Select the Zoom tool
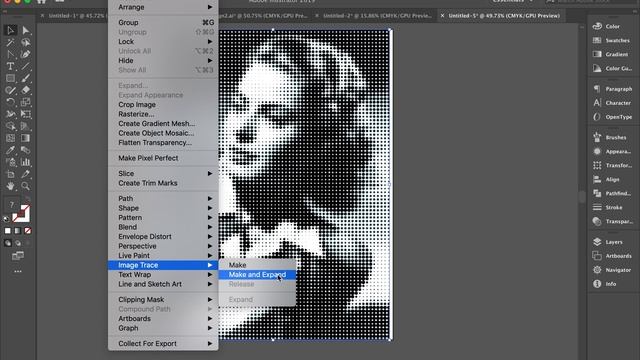Screen dimensions: 640x360 (25, 186)
